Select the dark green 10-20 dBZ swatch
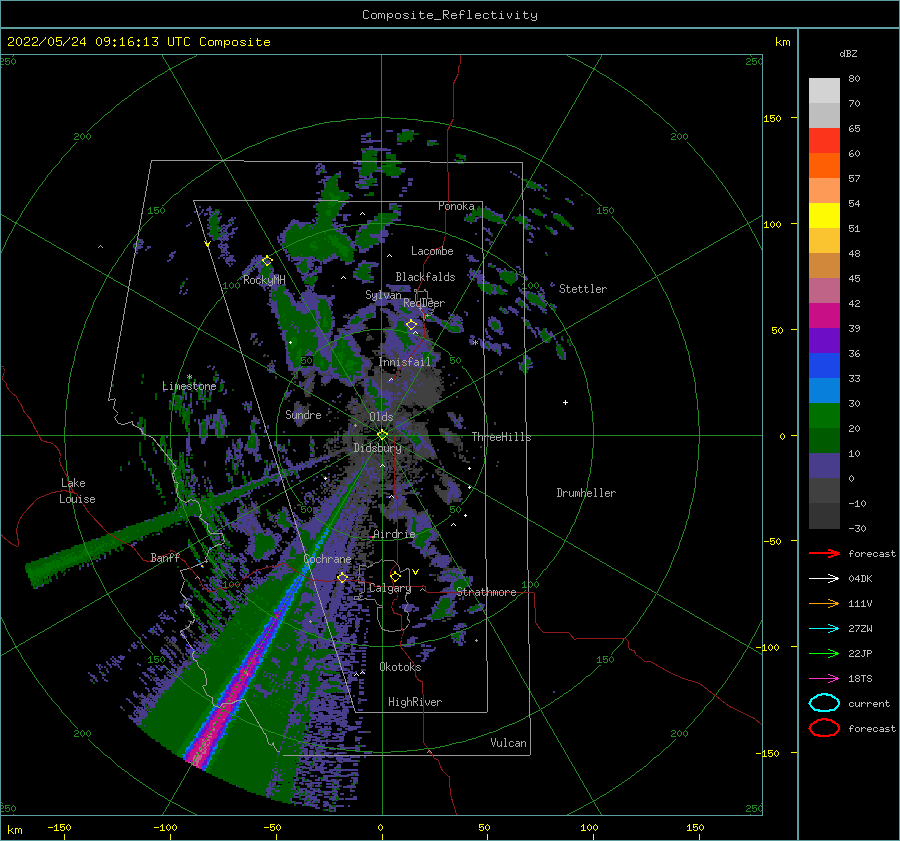The height and width of the screenshot is (841, 900). tap(824, 440)
